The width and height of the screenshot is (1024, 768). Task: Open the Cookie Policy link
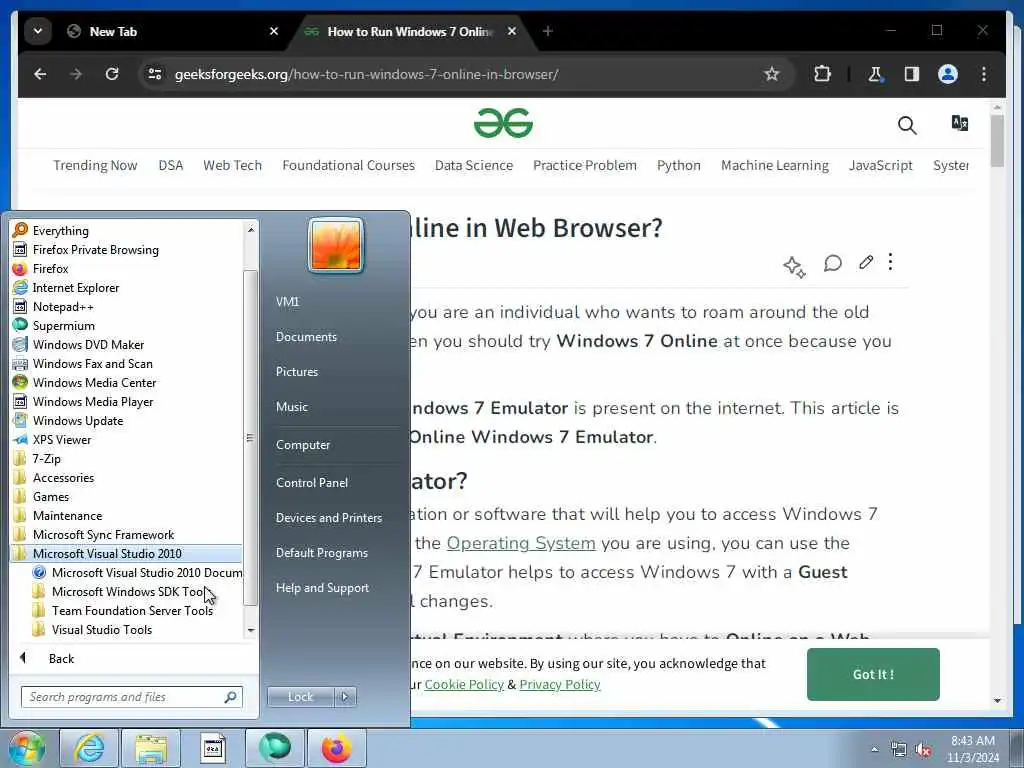click(x=464, y=684)
